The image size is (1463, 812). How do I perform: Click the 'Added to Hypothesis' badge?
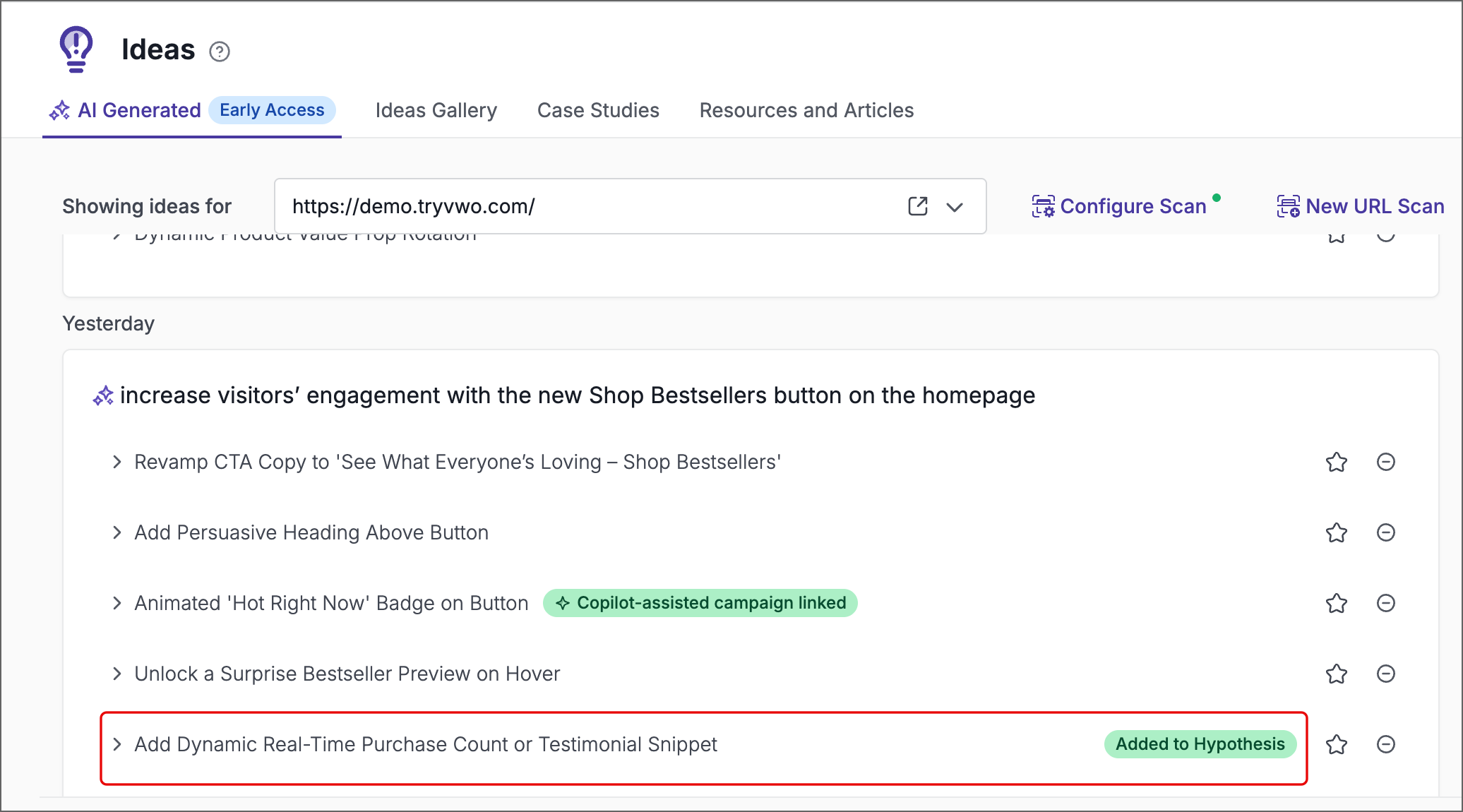[1200, 744]
